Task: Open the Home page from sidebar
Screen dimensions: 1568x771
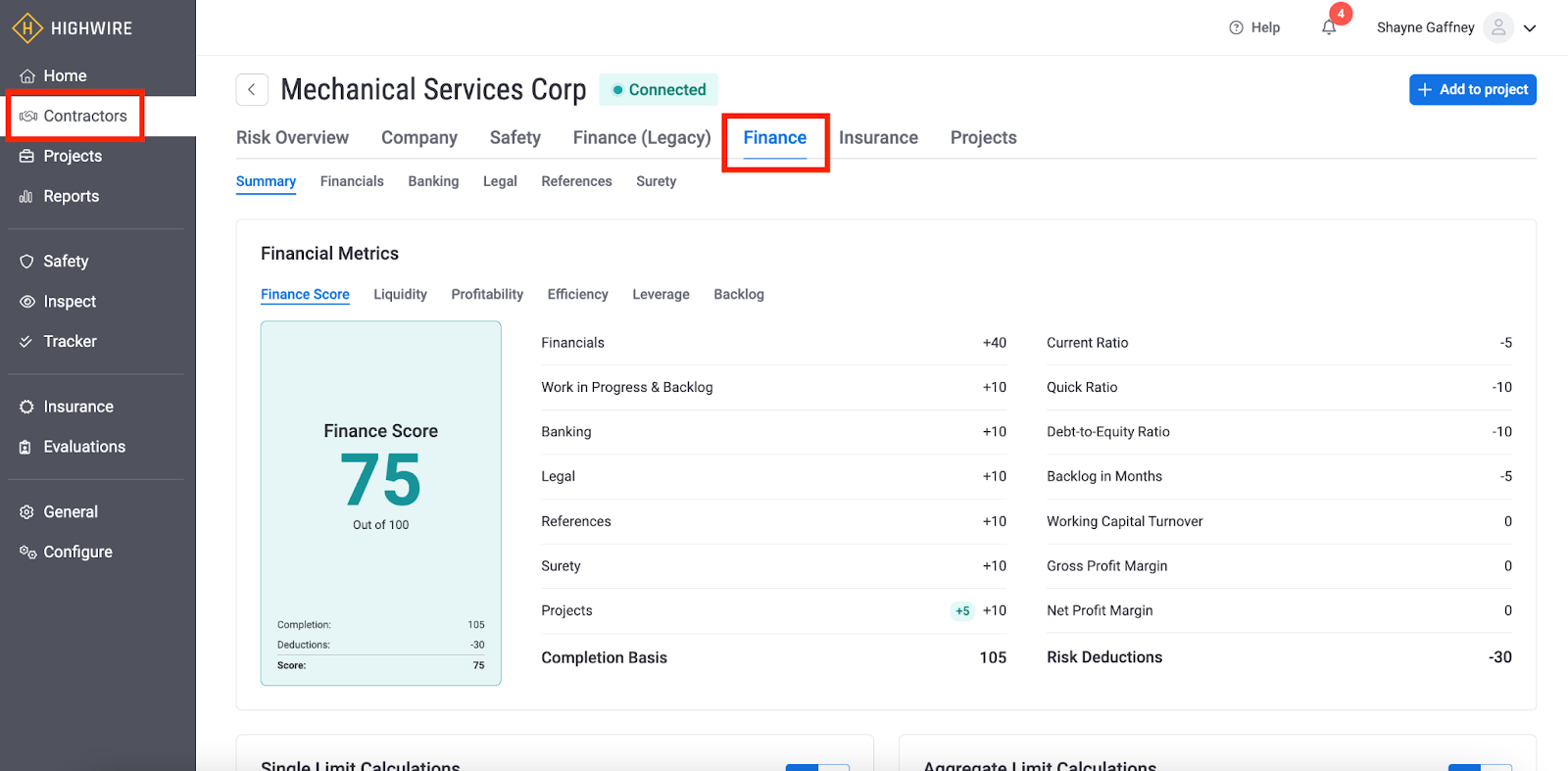Action: point(65,75)
